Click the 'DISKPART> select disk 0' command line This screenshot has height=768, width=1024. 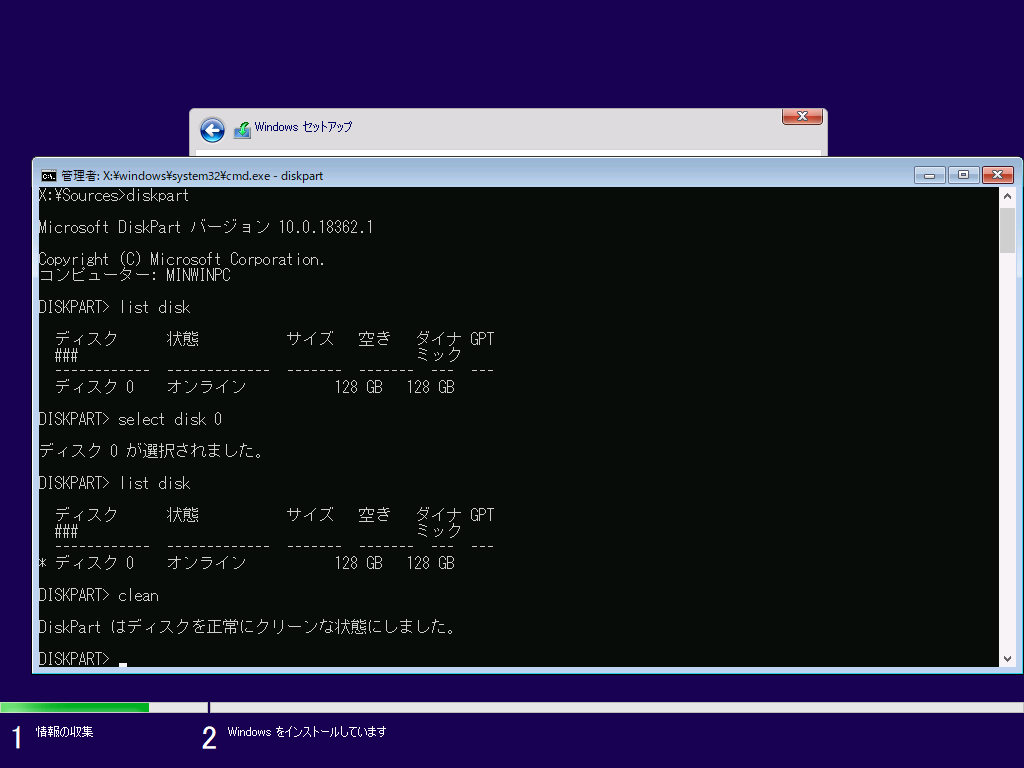(130, 419)
